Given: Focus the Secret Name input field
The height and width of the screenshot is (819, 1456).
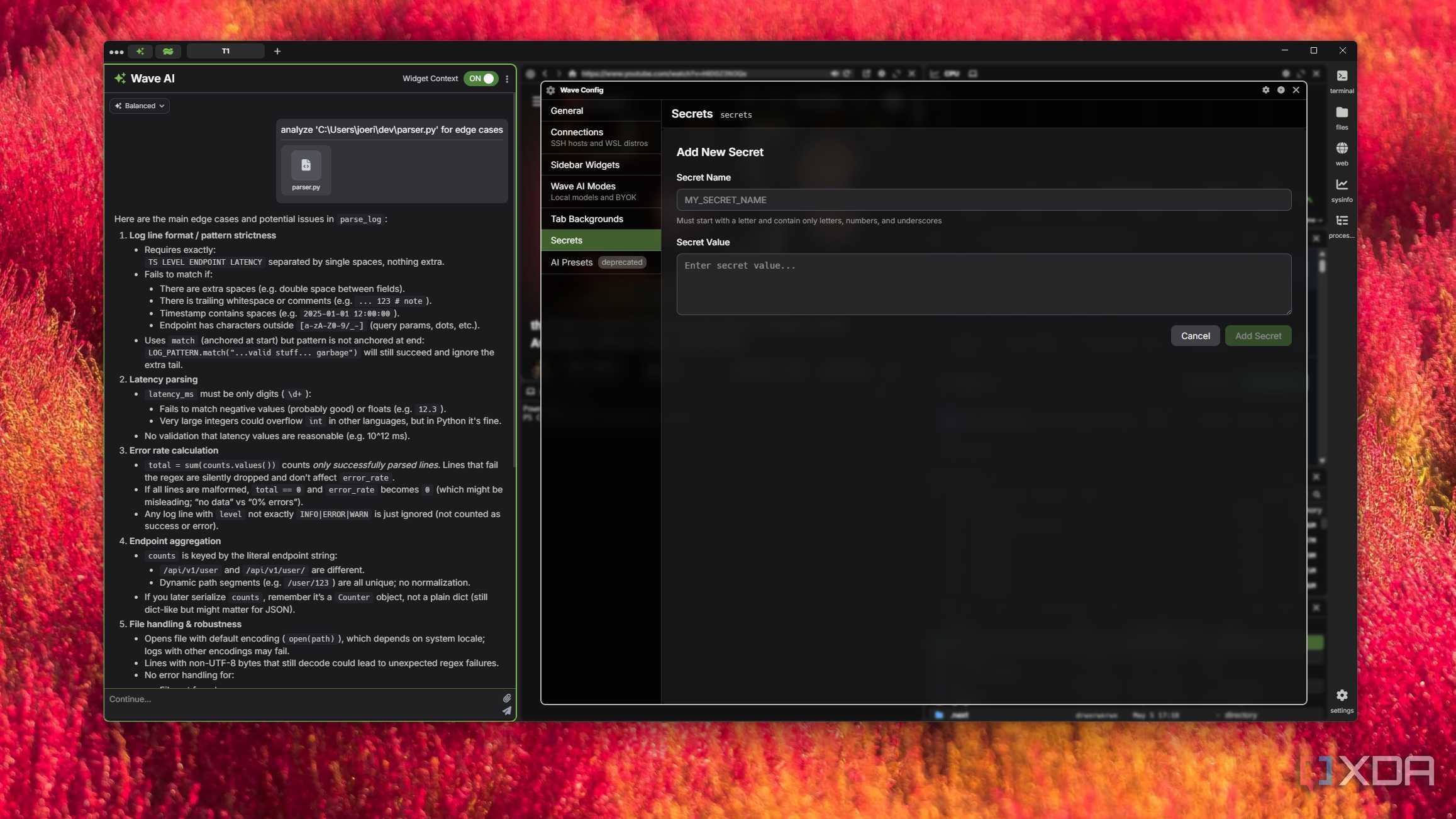Looking at the screenshot, I should click(x=984, y=200).
